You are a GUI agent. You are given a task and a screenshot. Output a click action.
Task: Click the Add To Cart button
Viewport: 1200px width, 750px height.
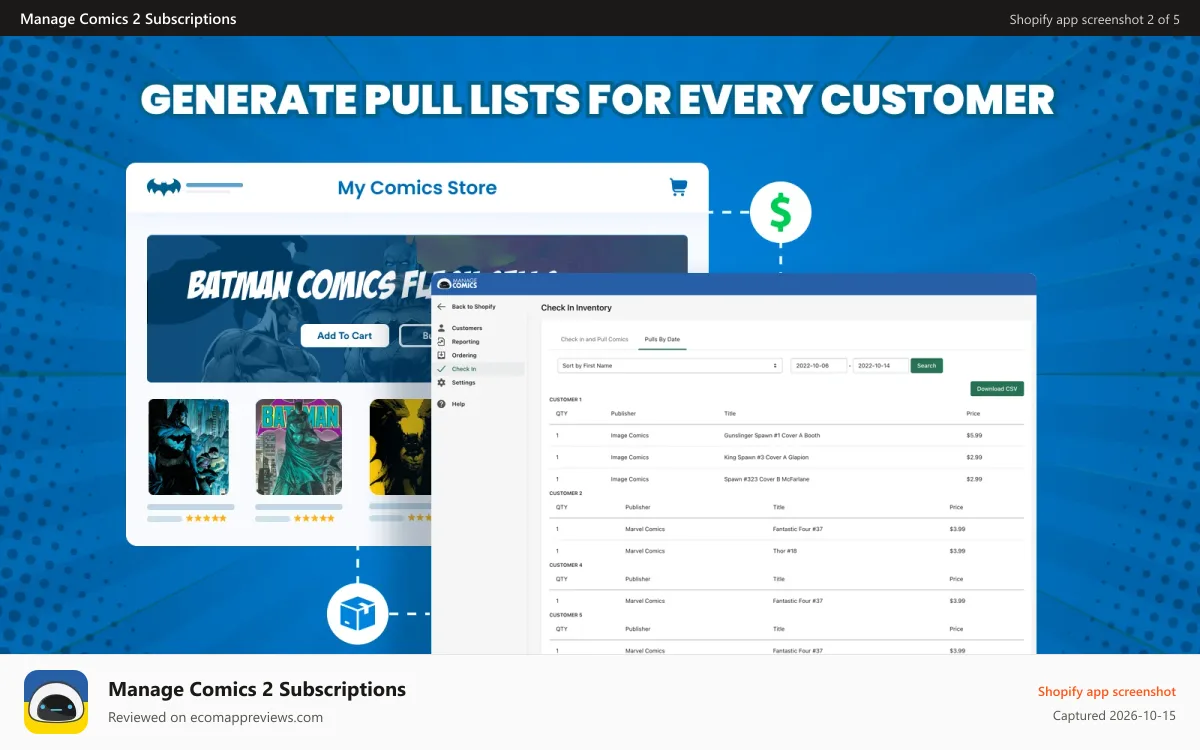point(345,335)
